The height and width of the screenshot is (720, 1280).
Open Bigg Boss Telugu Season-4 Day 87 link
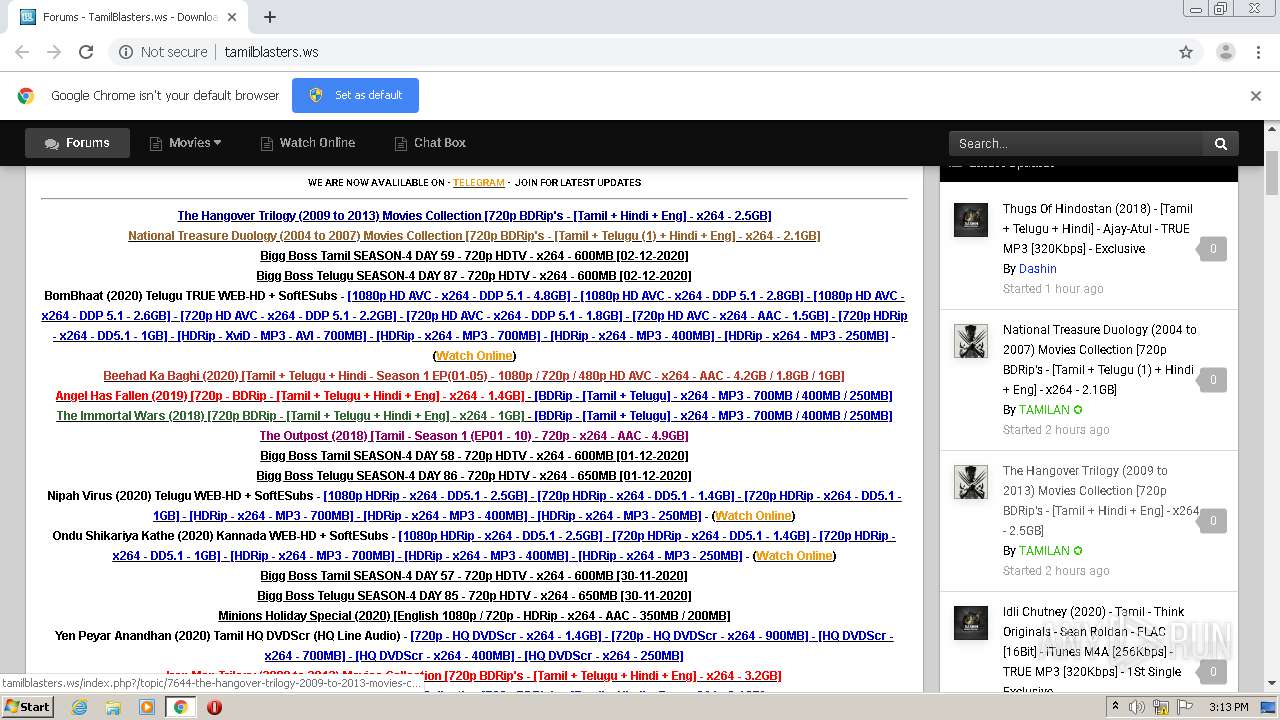coord(474,276)
